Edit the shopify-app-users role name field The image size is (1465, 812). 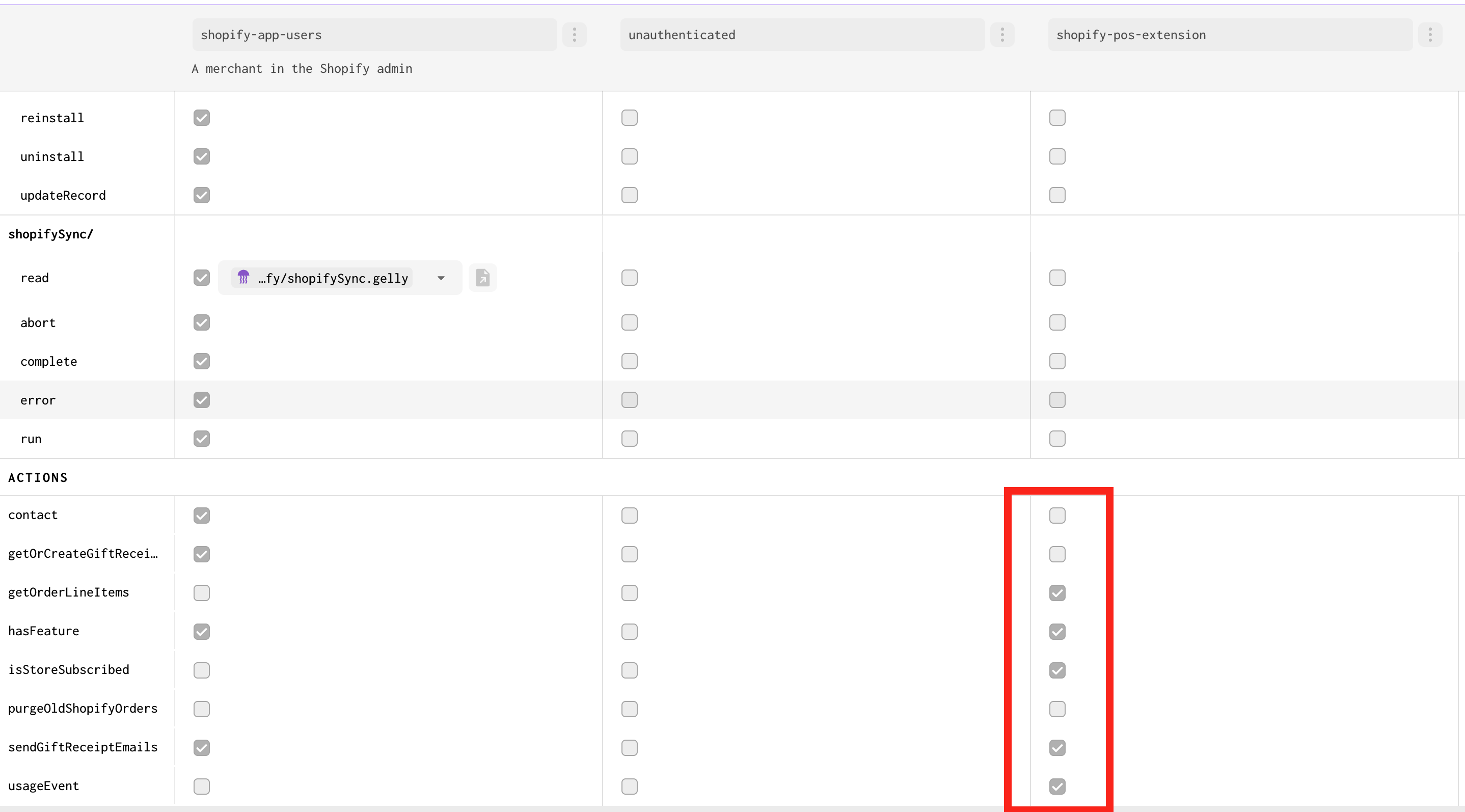pos(374,35)
